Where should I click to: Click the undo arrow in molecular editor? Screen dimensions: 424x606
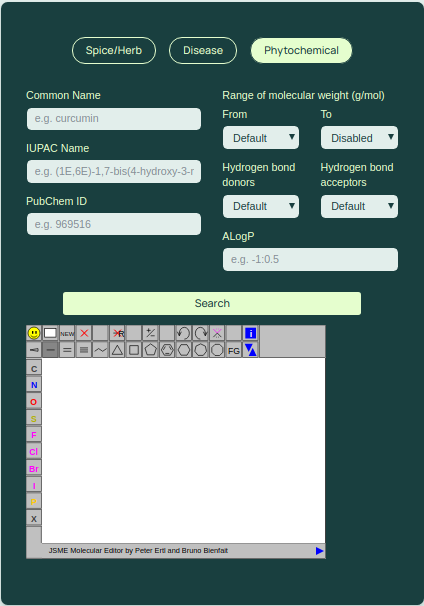coord(184,333)
